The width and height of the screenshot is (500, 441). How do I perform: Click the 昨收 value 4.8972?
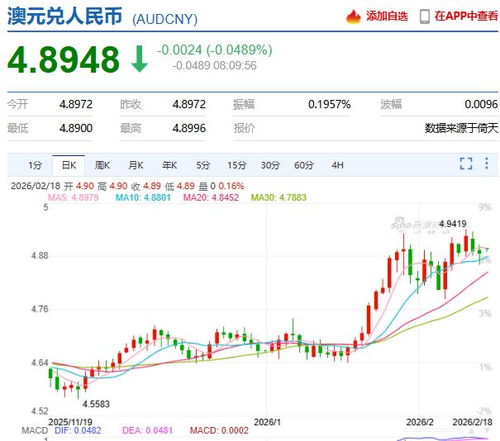point(189,104)
